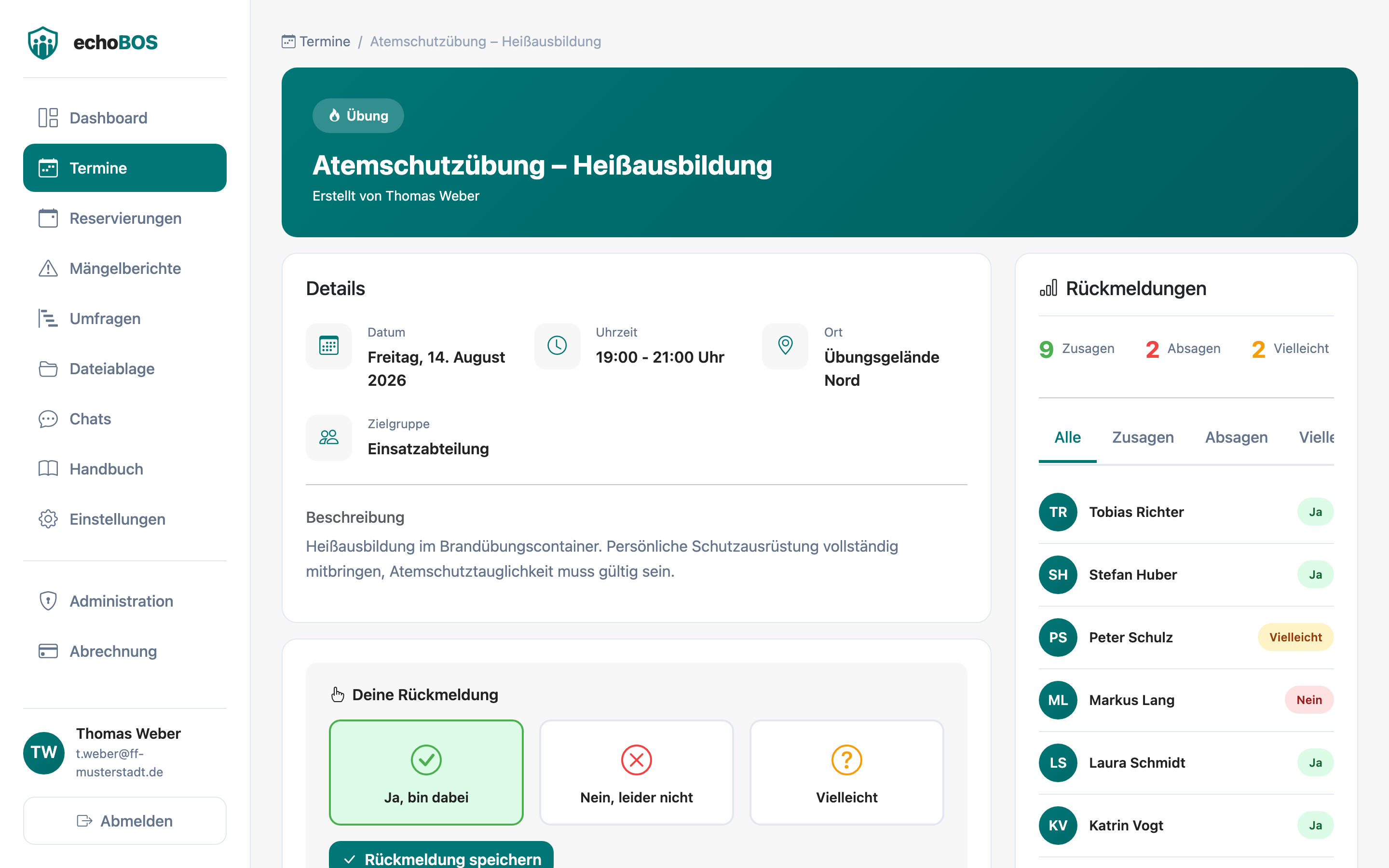Click the Administration shield icon
The width and height of the screenshot is (1389, 868).
tap(48, 601)
